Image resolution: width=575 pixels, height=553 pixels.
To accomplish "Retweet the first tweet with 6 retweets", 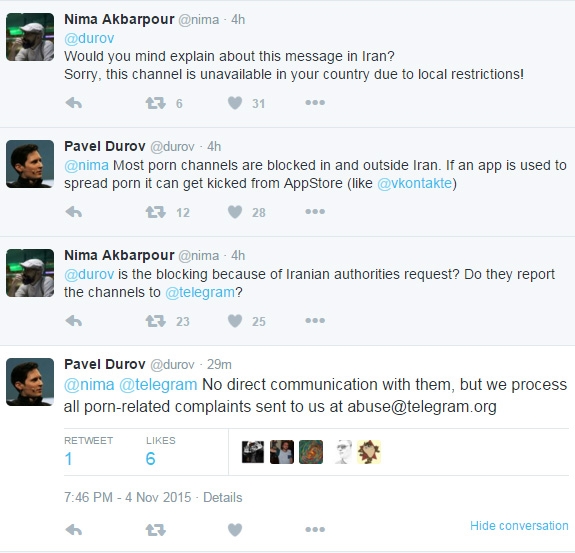I will (155, 103).
